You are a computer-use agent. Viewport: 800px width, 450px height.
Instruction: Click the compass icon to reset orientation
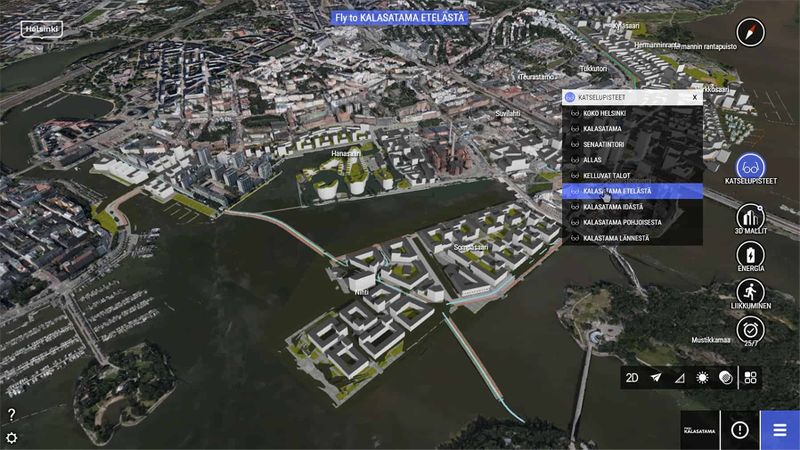click(750, 32)
